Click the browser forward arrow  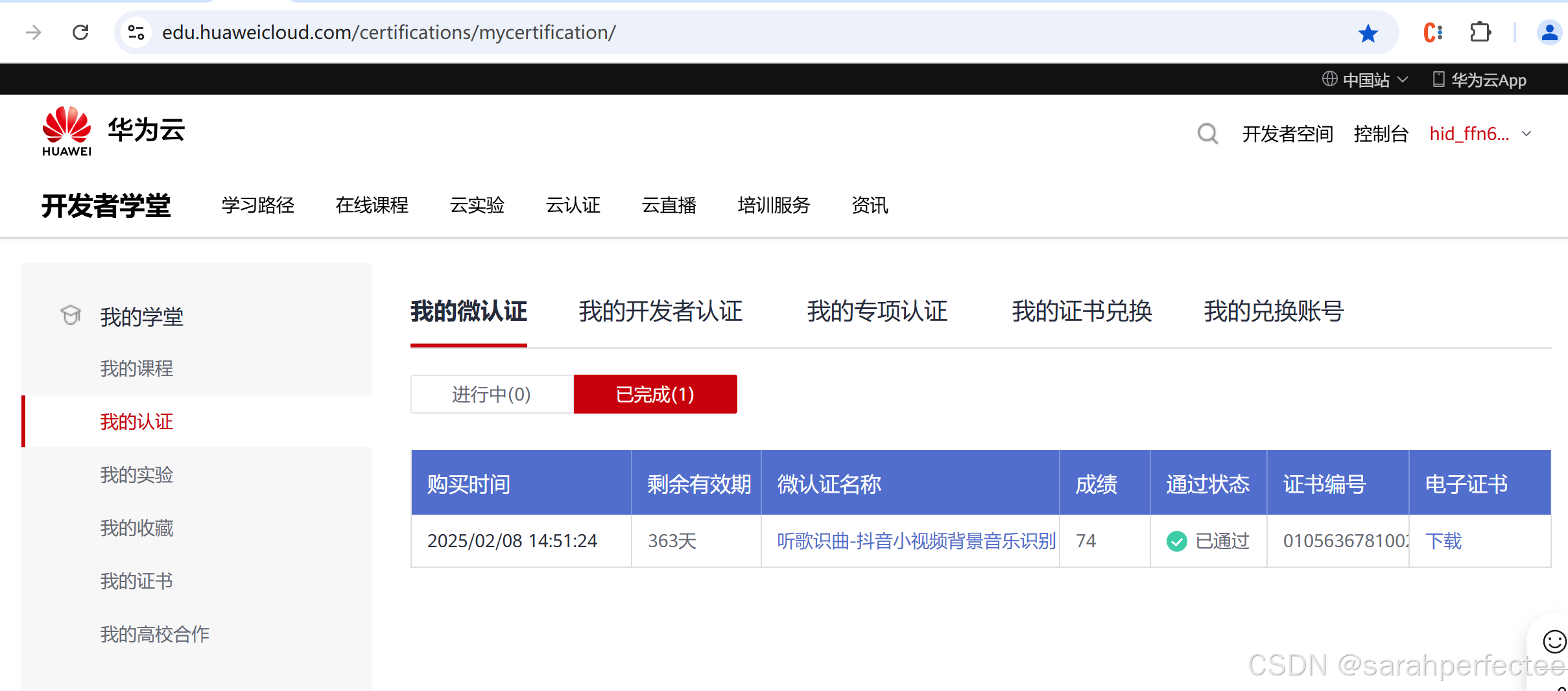click(x=33, y=32)
